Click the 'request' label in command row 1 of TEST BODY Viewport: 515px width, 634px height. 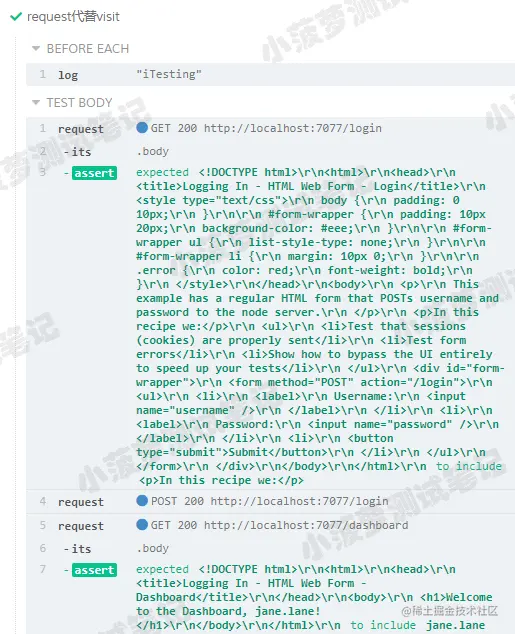point(81,129)
